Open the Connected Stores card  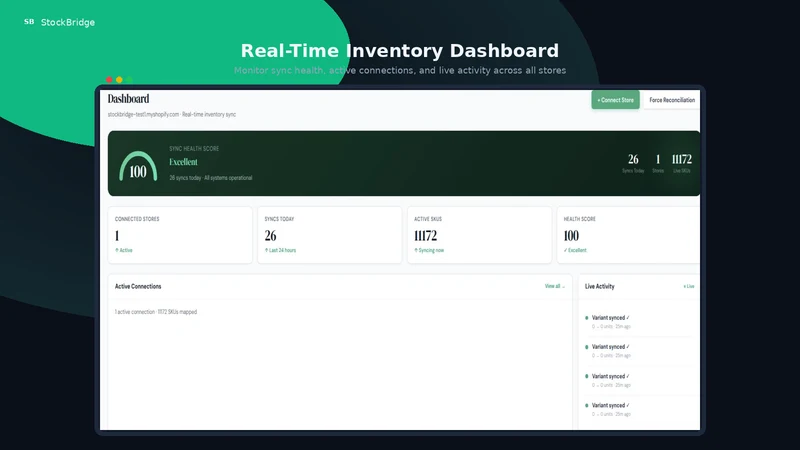180,235
